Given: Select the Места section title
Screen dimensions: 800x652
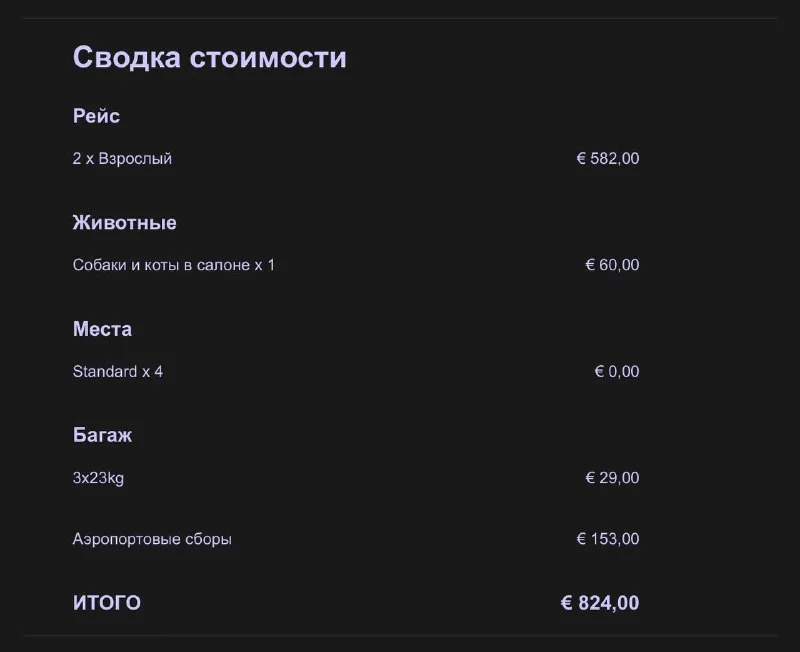Looking at the screenshot, I should tap(102, 329).
